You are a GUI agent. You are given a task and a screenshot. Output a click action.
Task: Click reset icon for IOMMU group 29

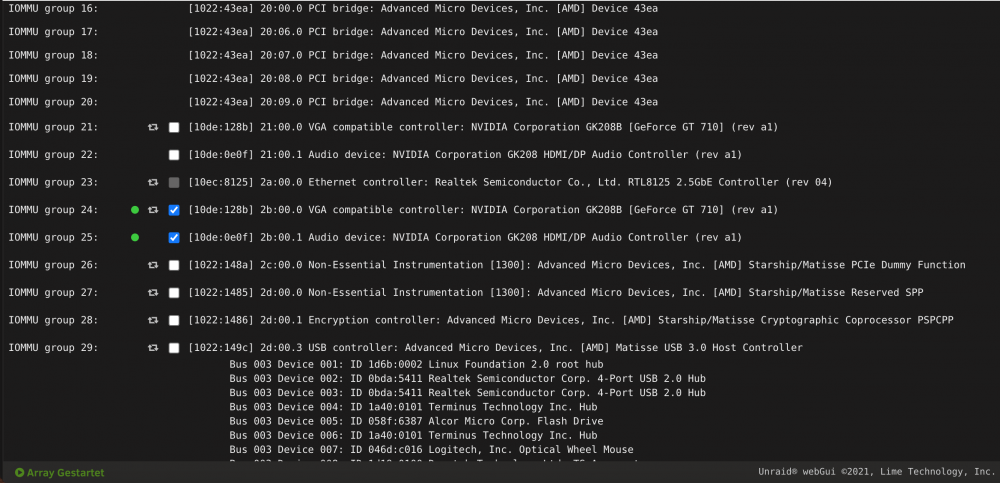(x=153, y=348)
